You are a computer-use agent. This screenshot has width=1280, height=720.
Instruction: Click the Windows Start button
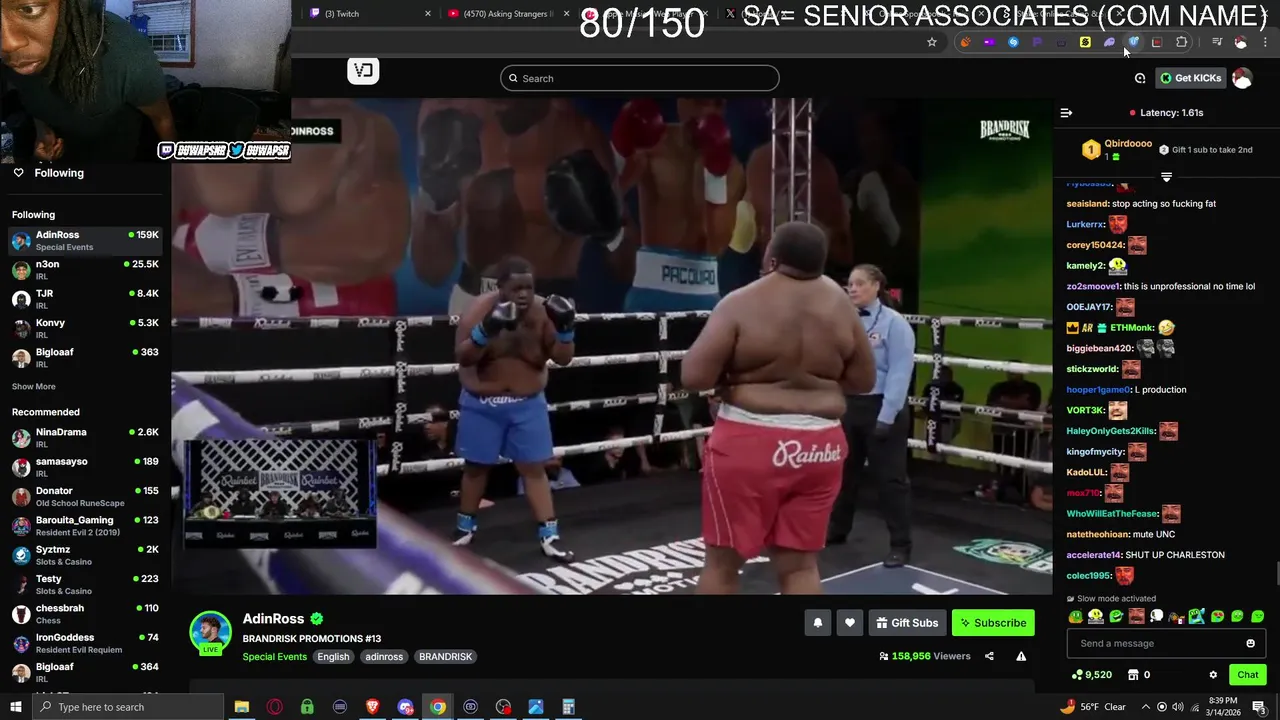coord(16,707)
